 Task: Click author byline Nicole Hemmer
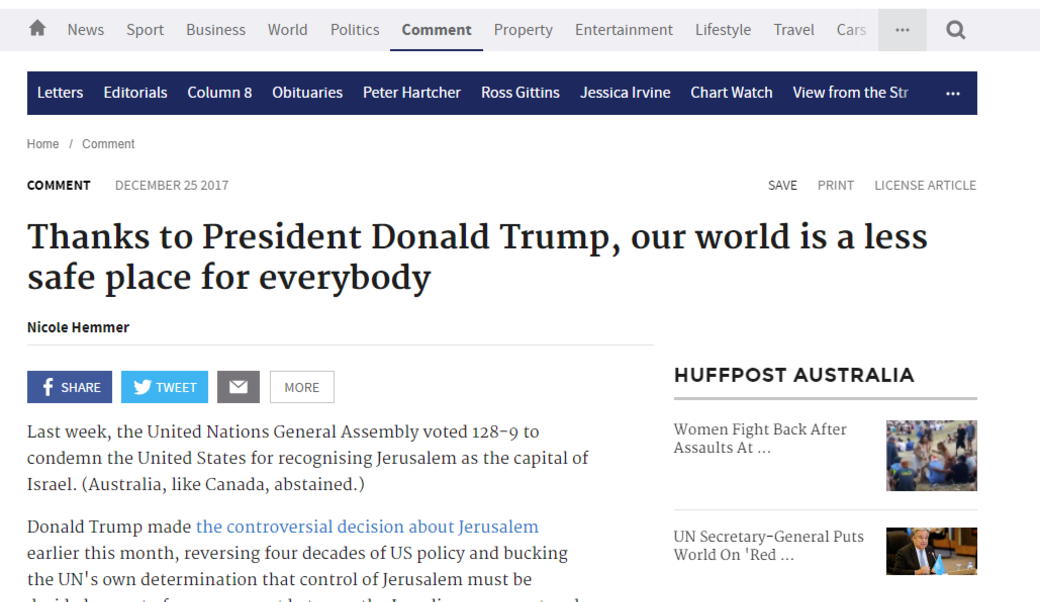click(78, 327)
